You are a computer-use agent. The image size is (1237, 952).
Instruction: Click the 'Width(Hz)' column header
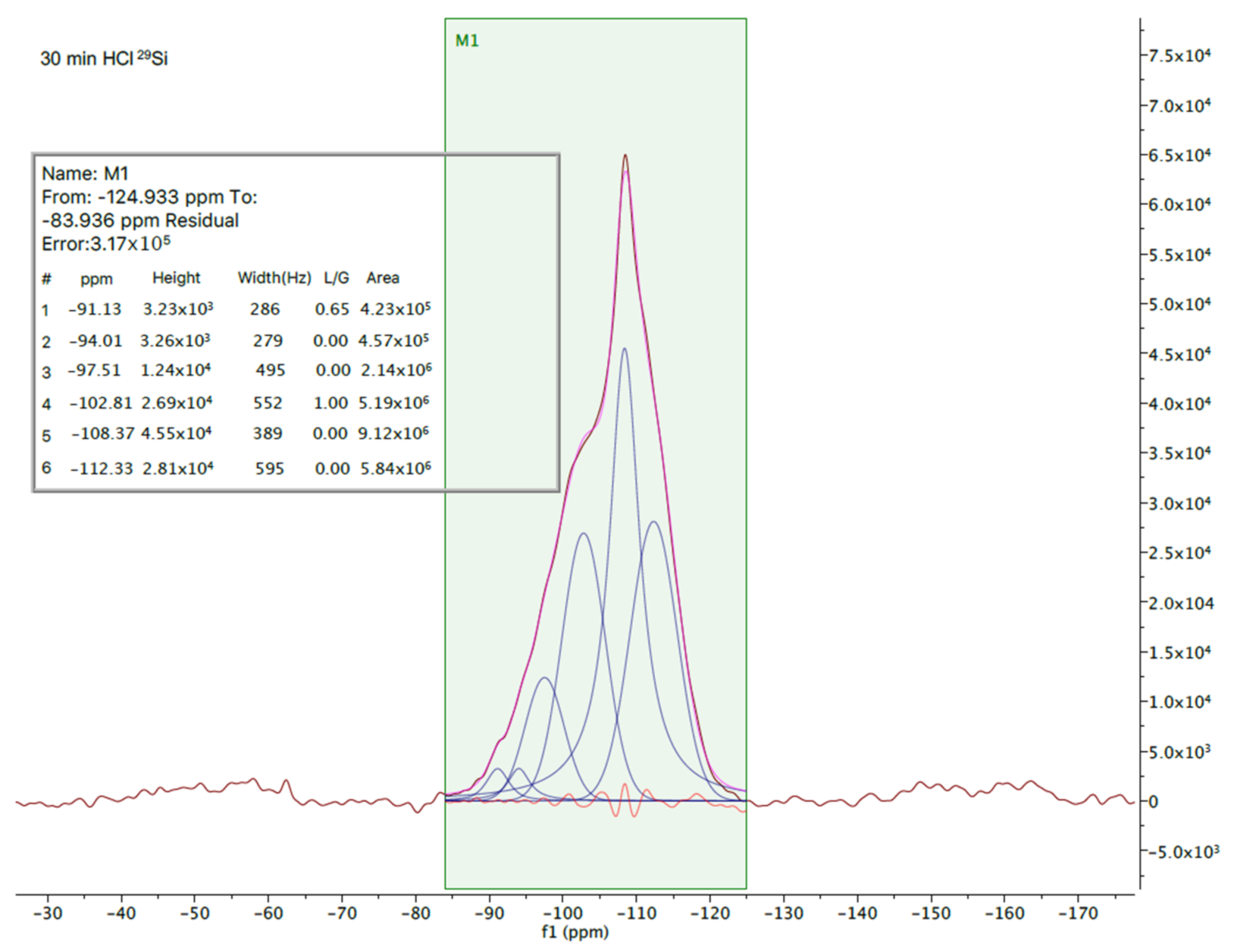pos(274,278)
